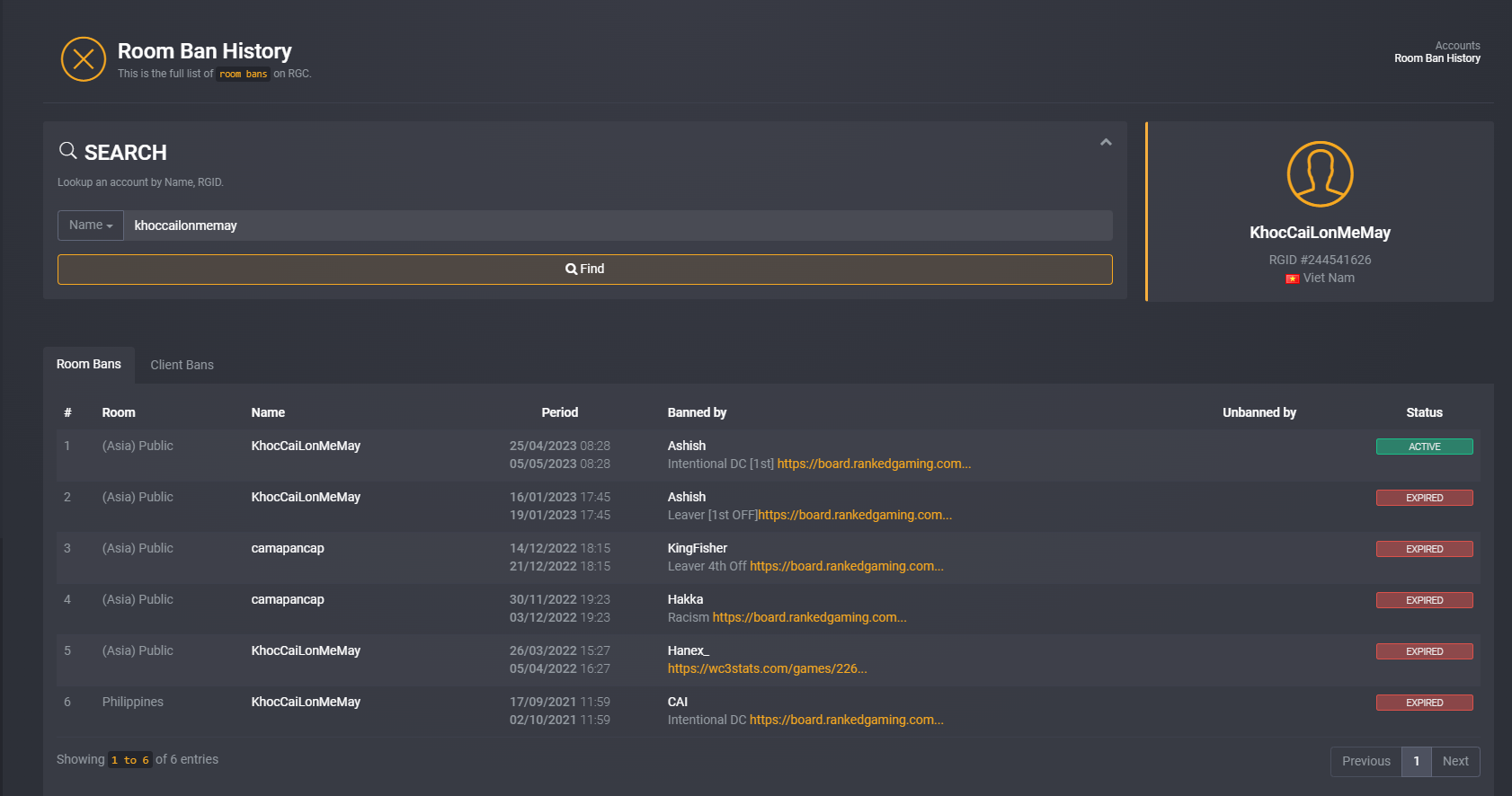The height and width of the screenshot is (796, 1512).
Task: Sort by the Period column header
Action: pos(559,412)
